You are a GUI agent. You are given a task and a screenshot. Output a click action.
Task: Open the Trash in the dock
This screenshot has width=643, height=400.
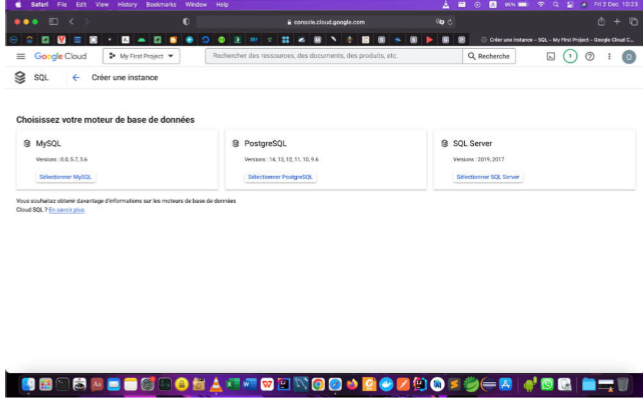pos(622,384)
